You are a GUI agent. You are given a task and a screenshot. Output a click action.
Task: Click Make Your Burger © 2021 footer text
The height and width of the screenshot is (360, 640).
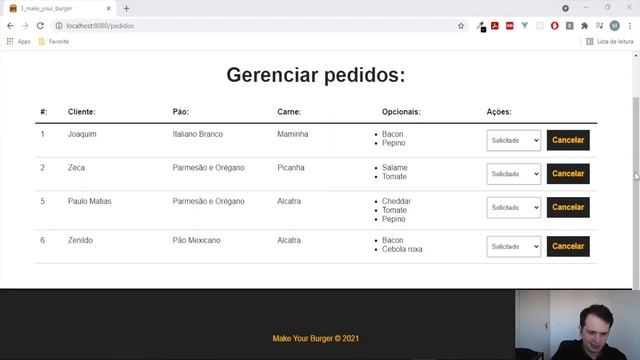(316, 338)
